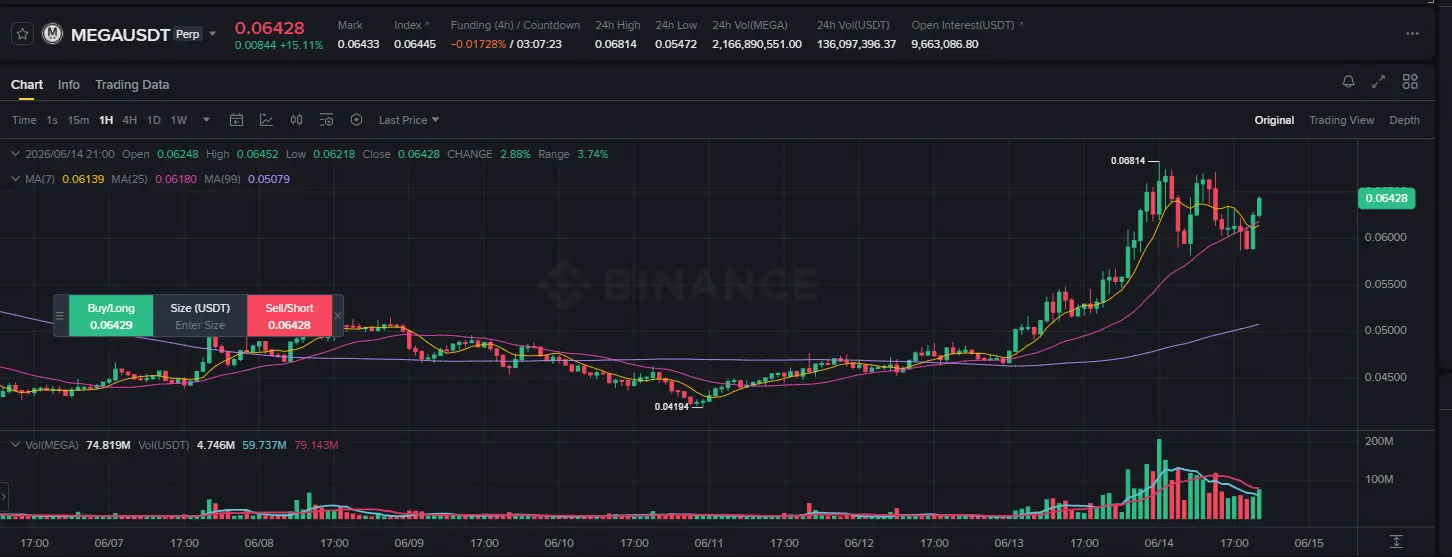Click the Range 3.74% value
1452x557 pixels.
pyautogui.click(x=593, y=154)
